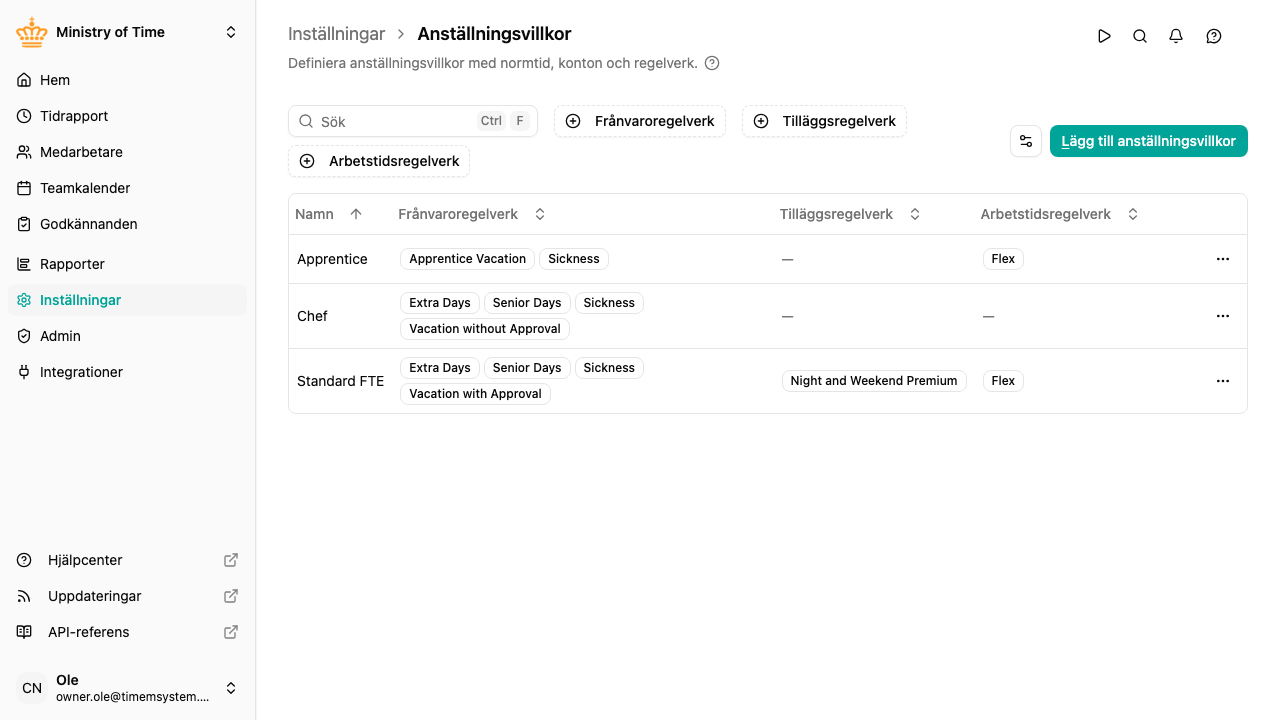The width and height of the screenshot is (1280, 720).
Task: Click the help icon next to the description
Action: [x=712, y=63]
